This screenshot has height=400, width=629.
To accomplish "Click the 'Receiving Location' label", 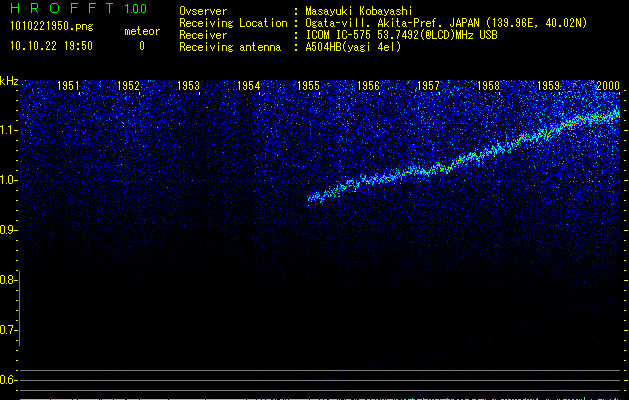I will 233,23.
